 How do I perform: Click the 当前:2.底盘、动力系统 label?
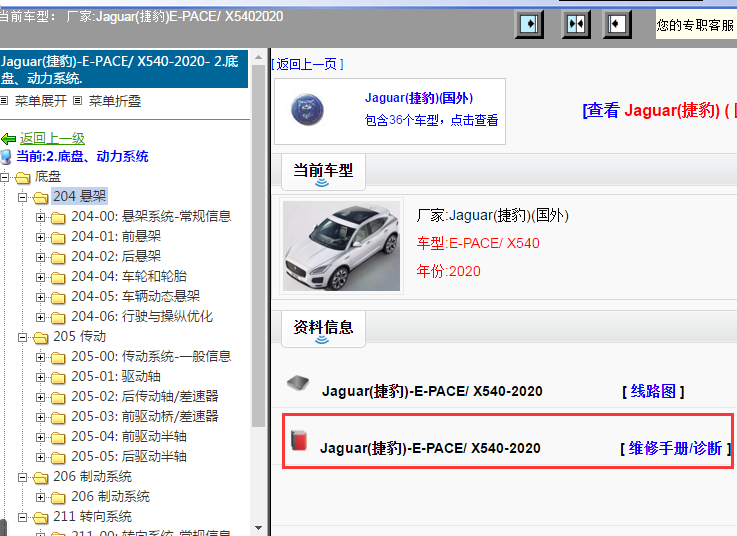pos(82,157)
